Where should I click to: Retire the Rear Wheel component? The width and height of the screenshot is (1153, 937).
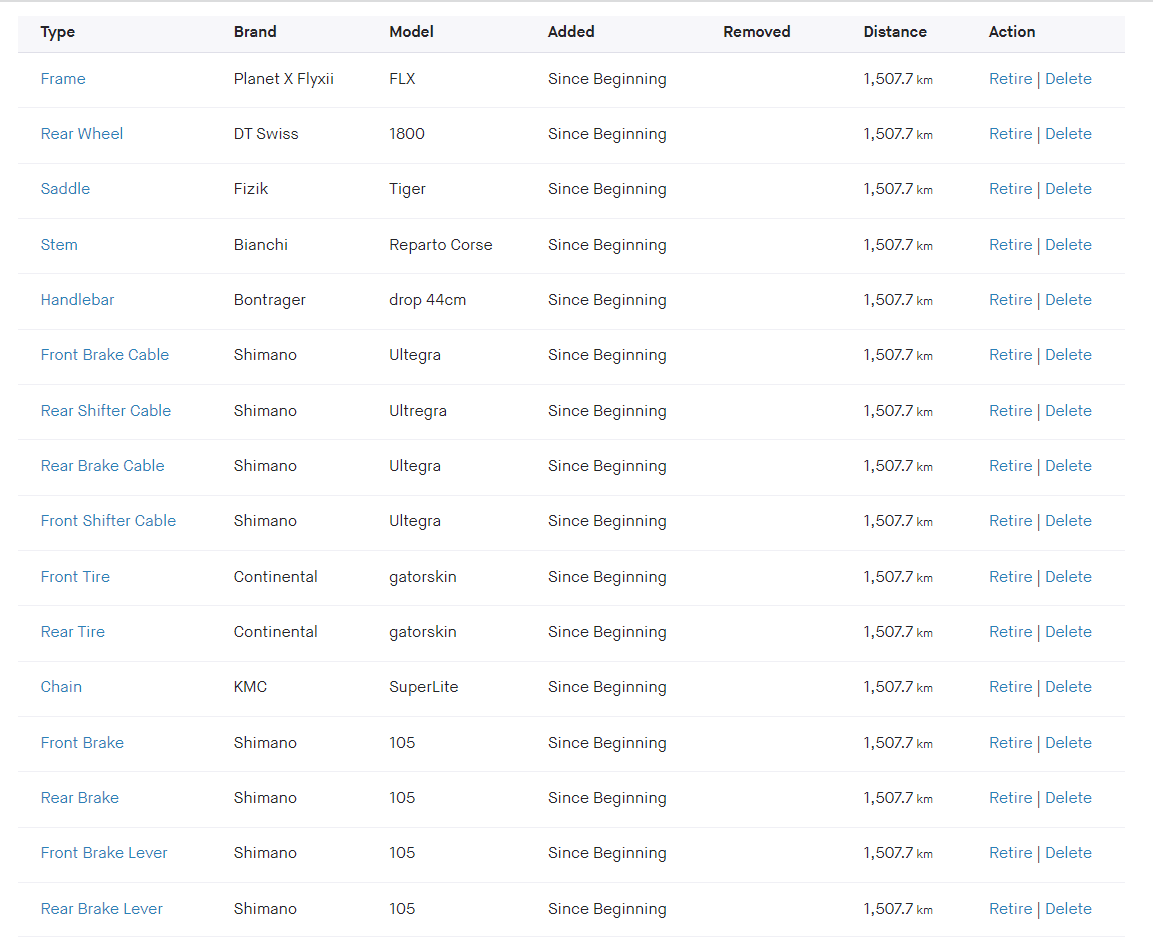point(1010,134)
